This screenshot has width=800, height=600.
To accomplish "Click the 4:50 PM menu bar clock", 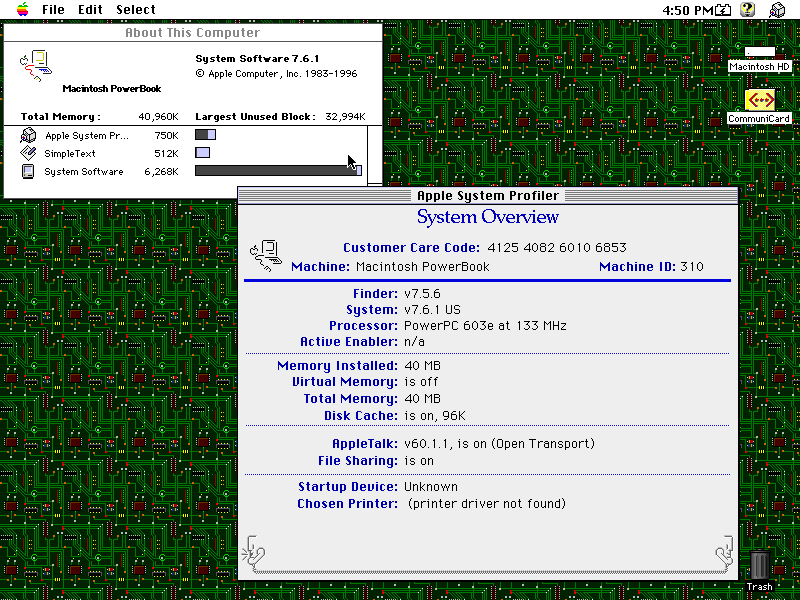I will 687,10.
